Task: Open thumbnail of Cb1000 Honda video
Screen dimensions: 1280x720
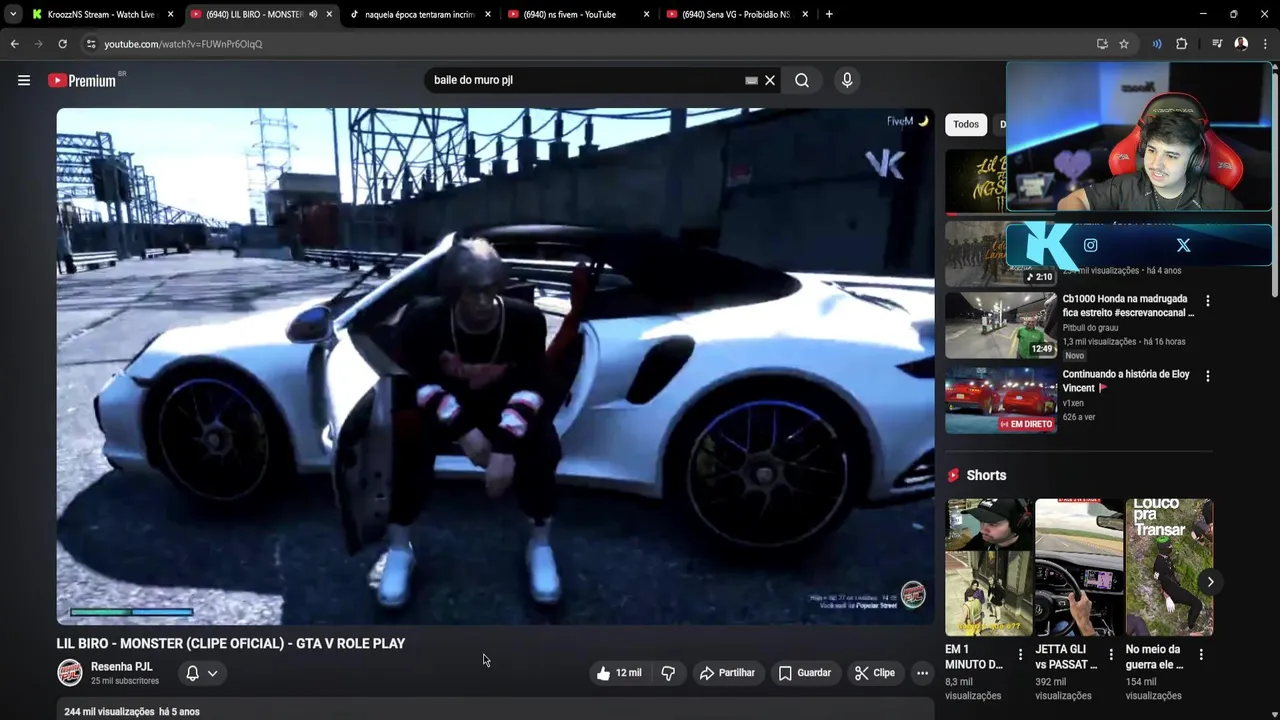Action: coord(1001,325)
